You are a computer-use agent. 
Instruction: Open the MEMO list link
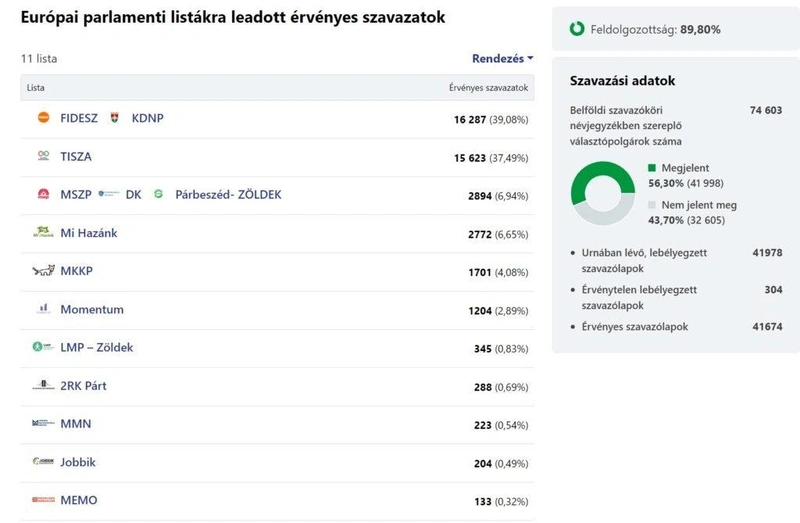tap(79, 500)
